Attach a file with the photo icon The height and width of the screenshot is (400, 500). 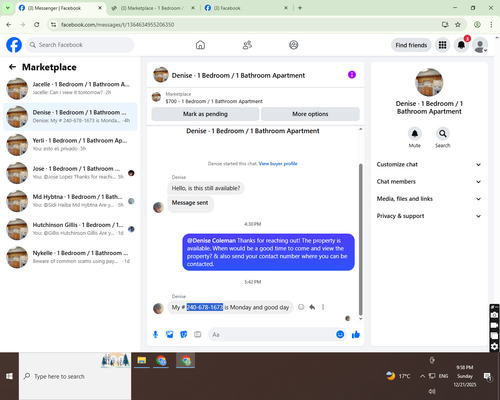[x=170, y=334]
